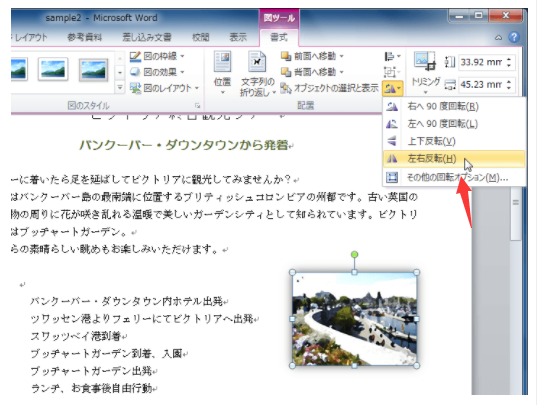Switch to the 参考資料 tab

[85, 37]
